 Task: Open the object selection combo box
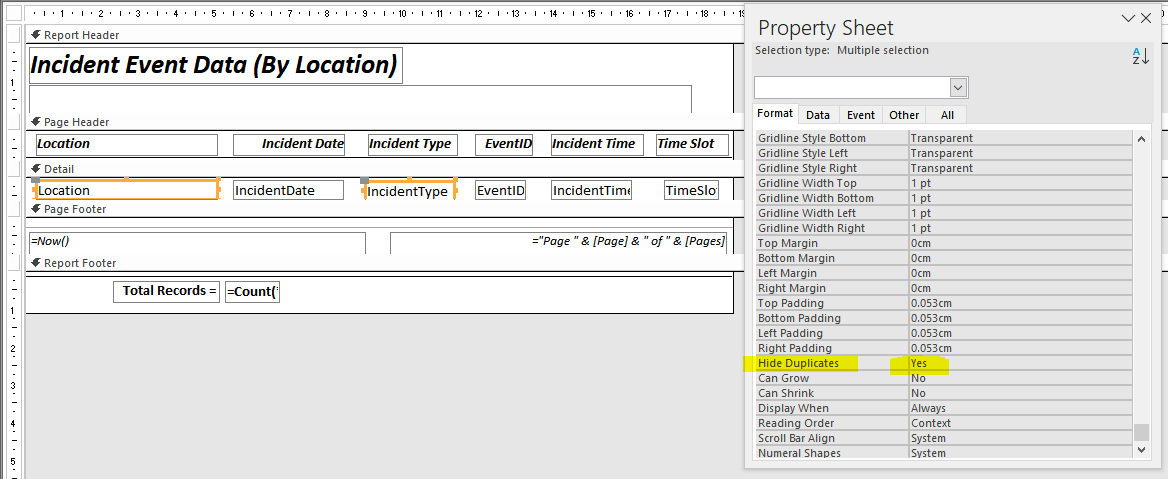pos(861,87)
